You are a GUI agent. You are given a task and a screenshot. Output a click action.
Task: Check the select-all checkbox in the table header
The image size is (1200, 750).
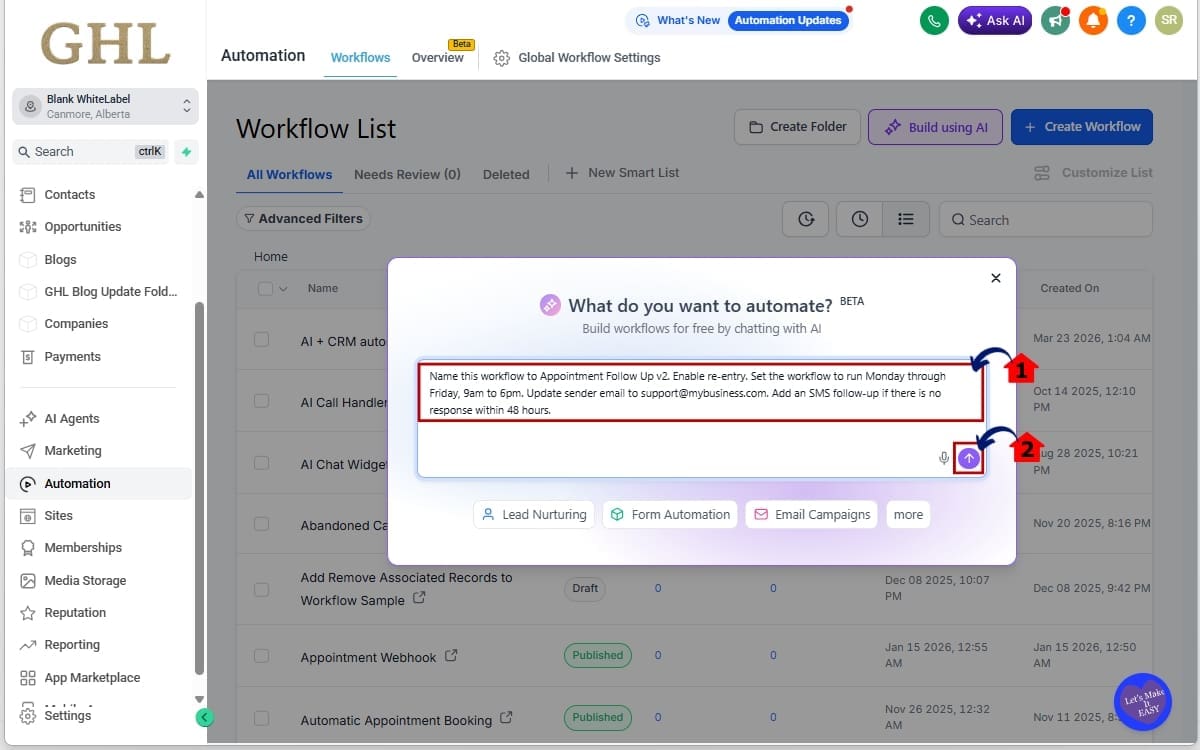[x=264, y=288]
